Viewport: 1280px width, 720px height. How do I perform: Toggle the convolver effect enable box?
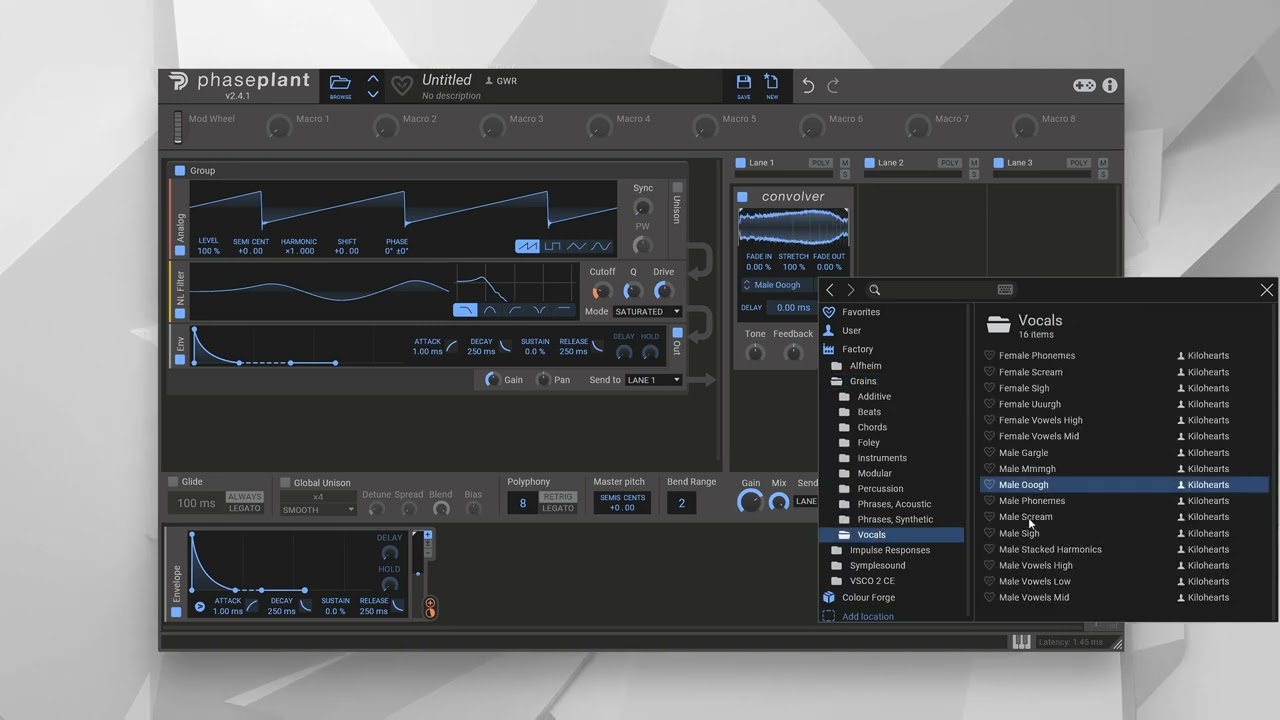tap(743, 197)
